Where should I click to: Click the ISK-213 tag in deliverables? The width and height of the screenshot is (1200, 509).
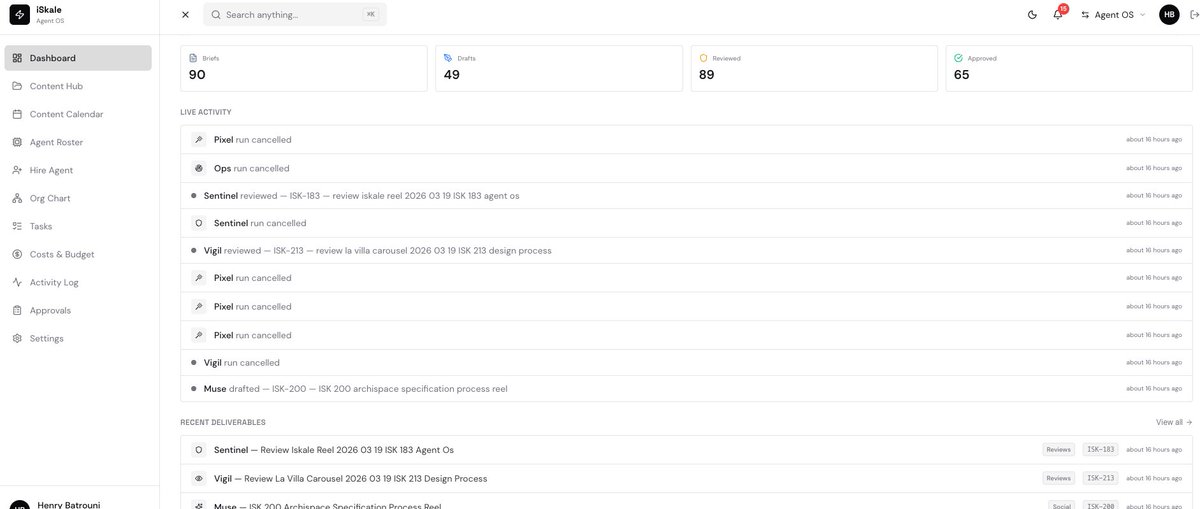(x=1100, y=478)
